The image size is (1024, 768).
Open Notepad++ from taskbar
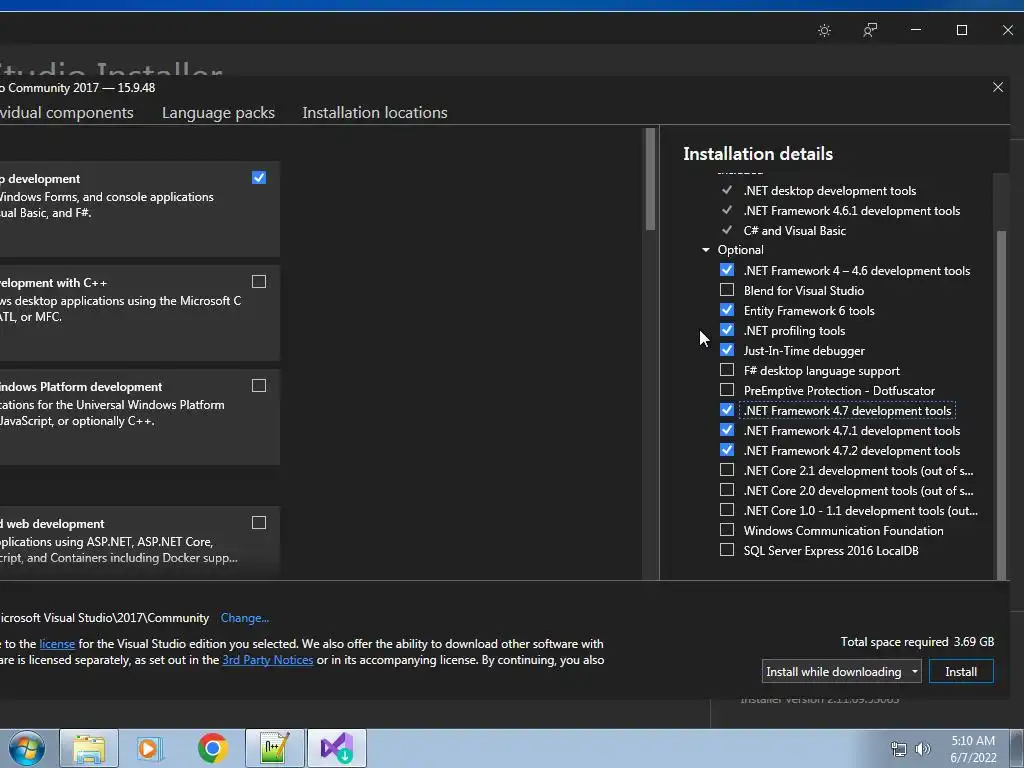coord(274,748)
